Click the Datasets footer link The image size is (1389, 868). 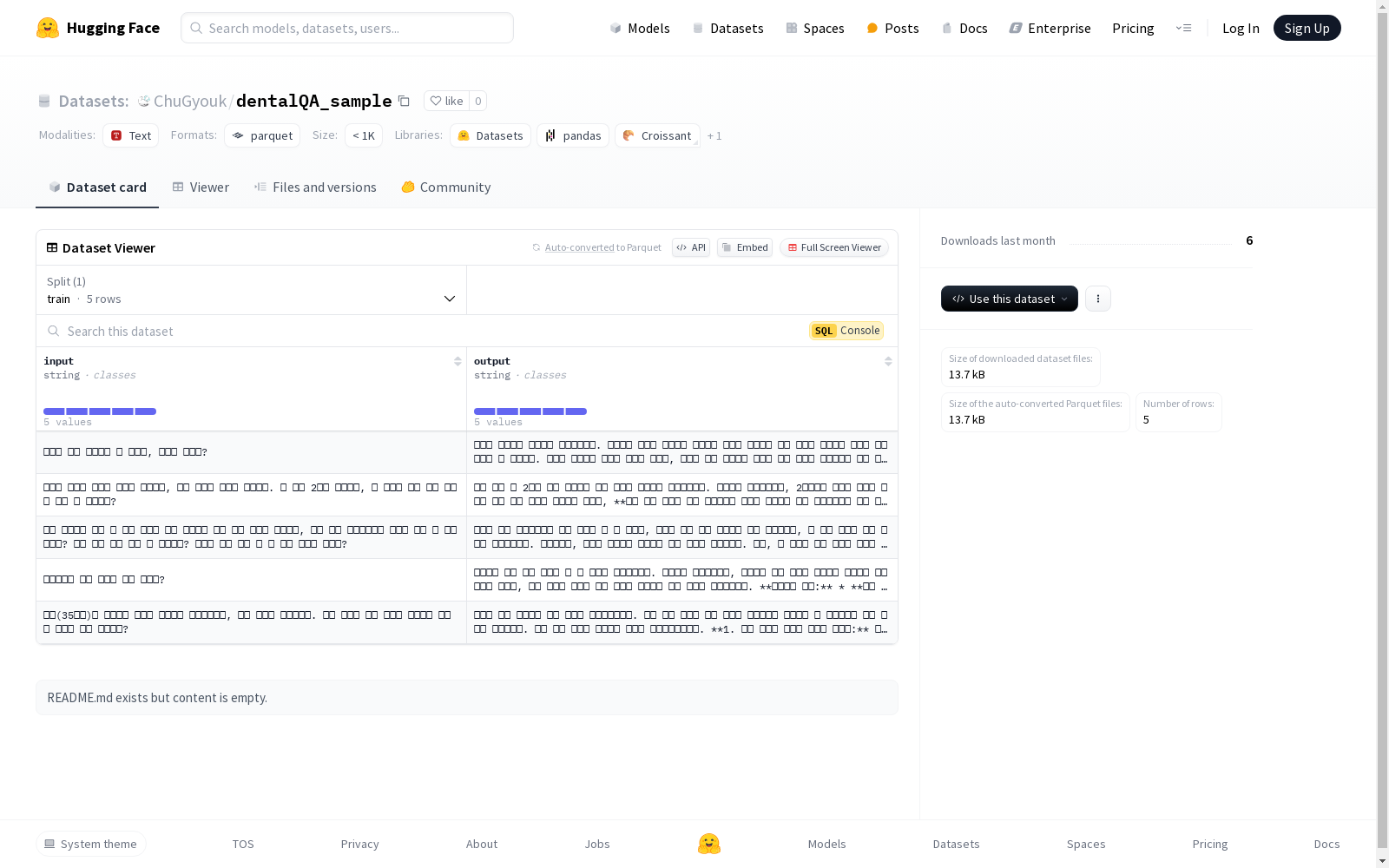pyautogui.click(x=956, y=844)
